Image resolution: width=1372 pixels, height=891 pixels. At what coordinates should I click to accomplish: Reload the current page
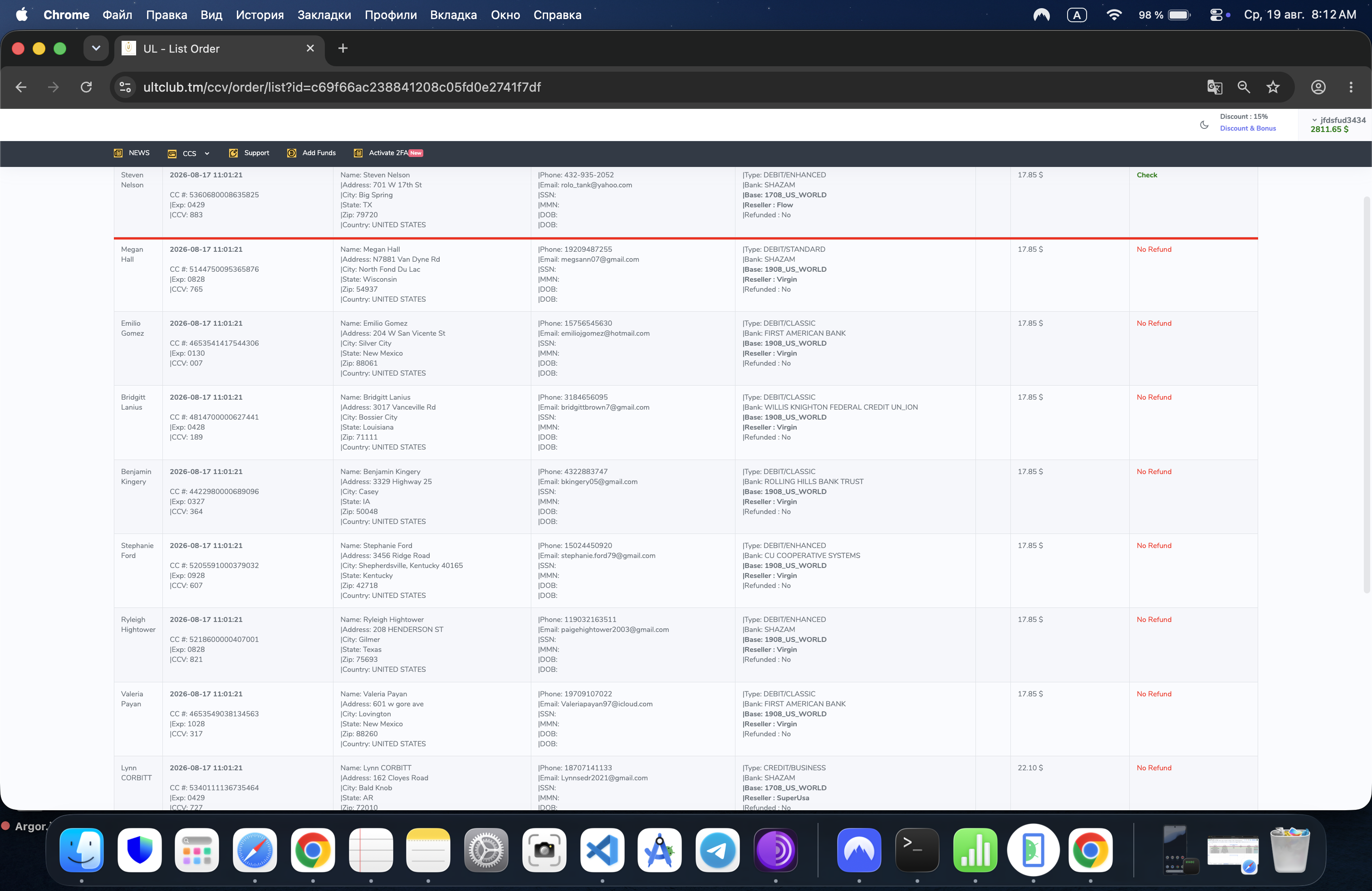click(x=86, y=87)
